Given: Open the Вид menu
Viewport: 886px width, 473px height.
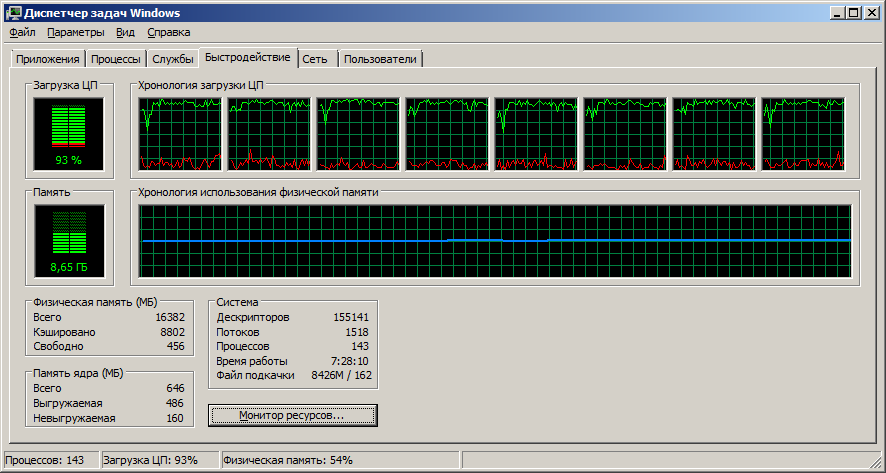Looking at the screenshot, I should (125, 33).
